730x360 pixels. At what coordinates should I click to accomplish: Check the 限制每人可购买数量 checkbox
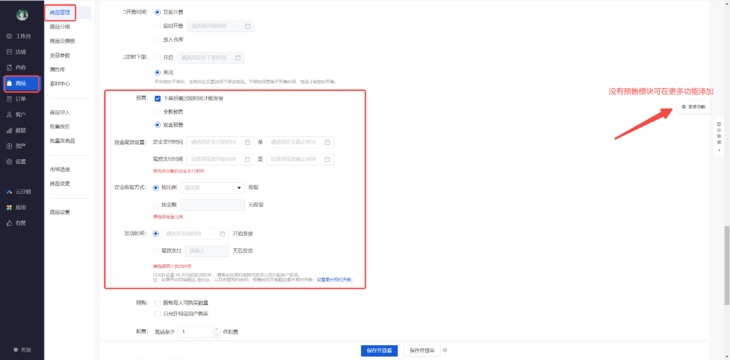point(157,303)
